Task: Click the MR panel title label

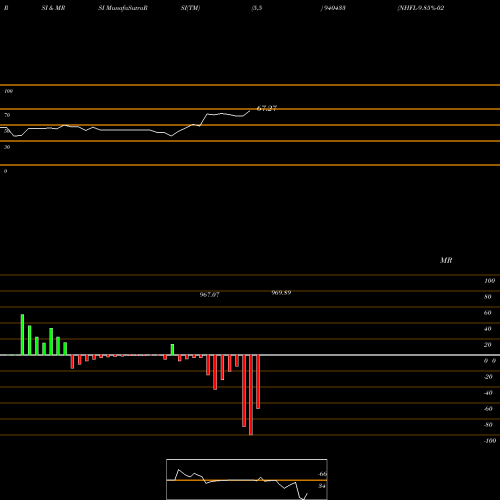Action: (x=446, y=260)
